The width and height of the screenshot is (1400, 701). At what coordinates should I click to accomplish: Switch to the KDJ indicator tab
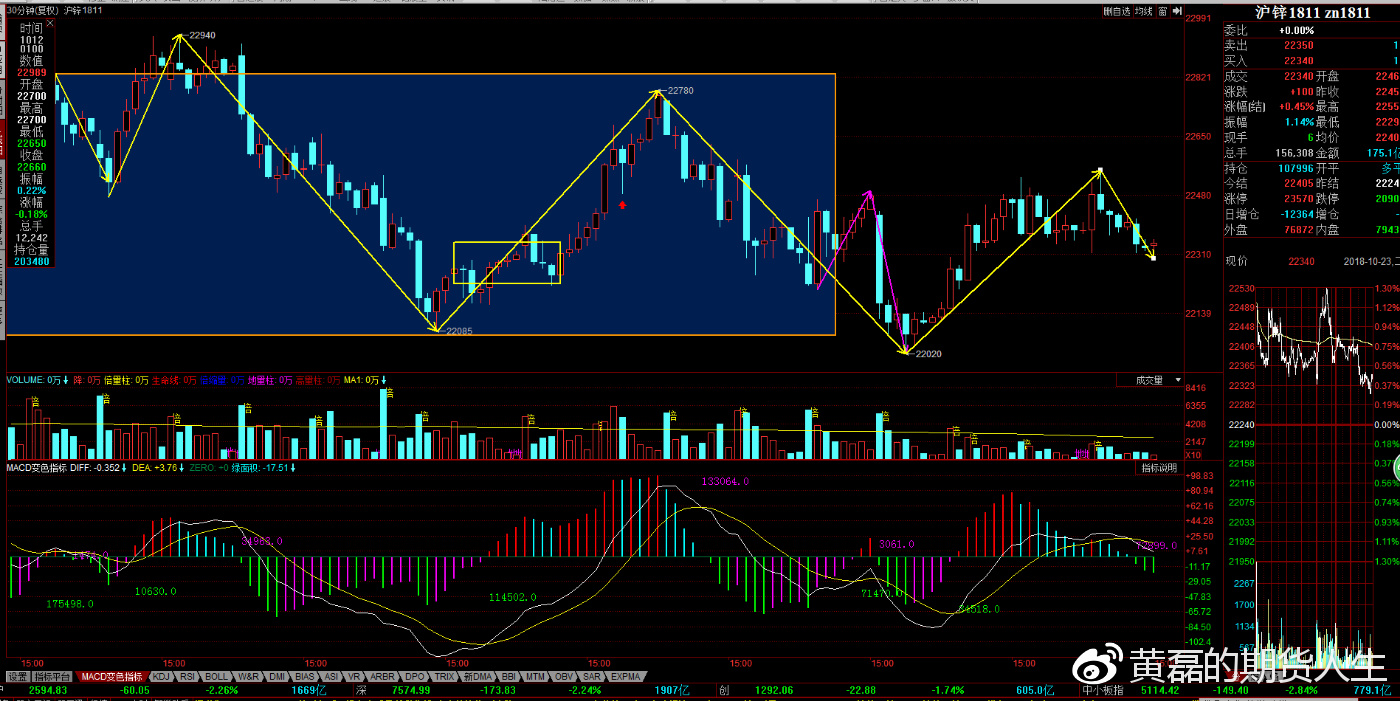161,677
